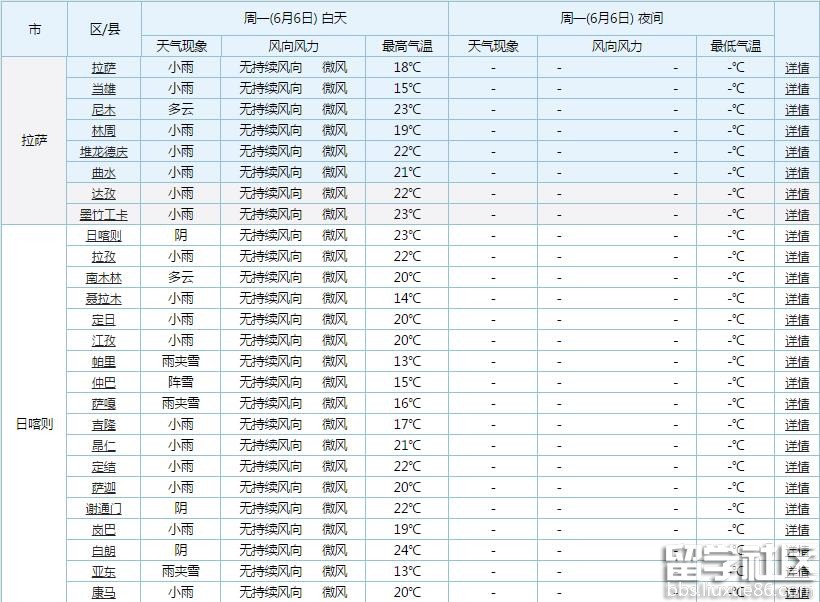Click the 周一(6月6日) 夜间 header cell

pyautogui.click(x=611, y=18)
